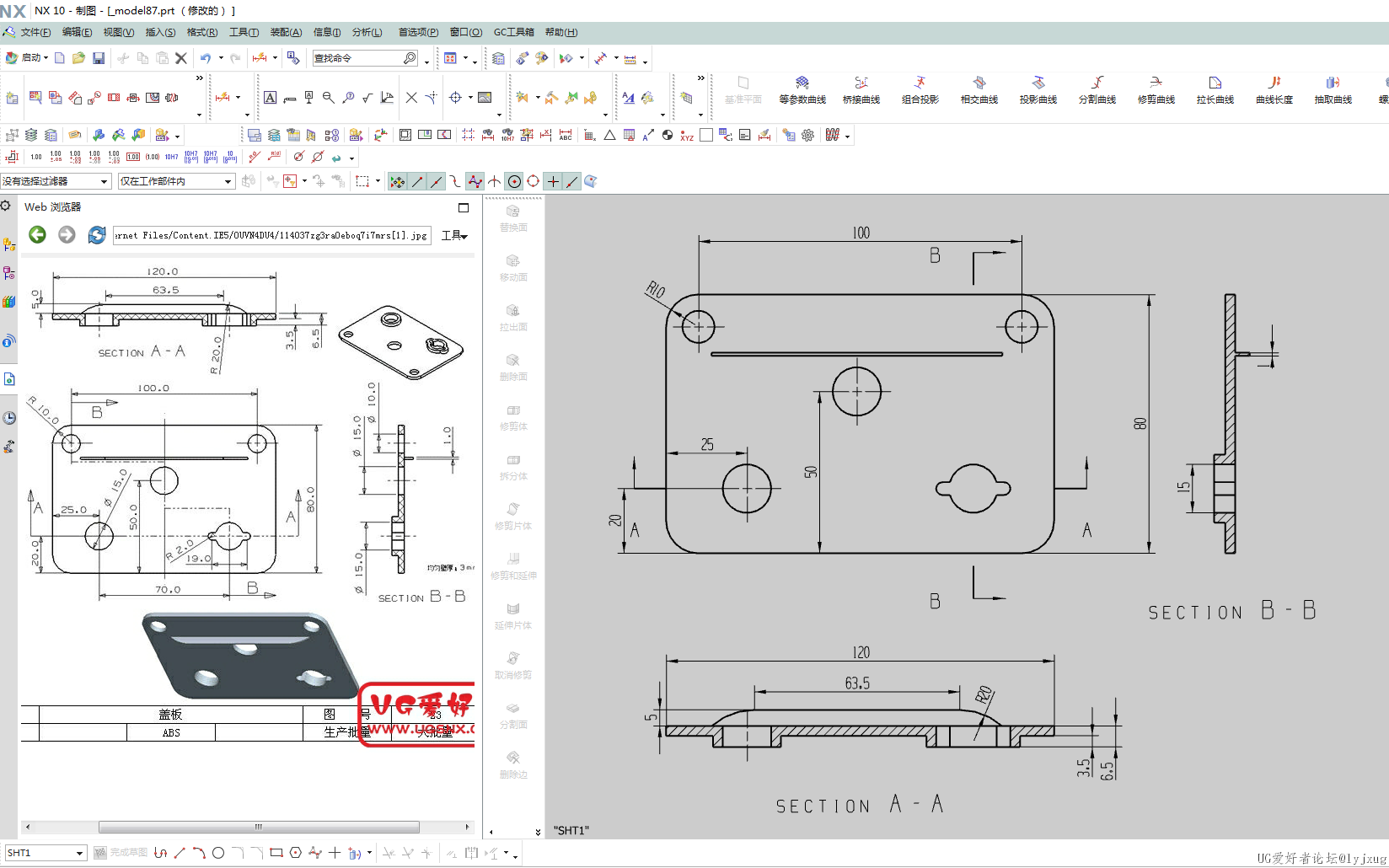Open the GC工具箱 menu

point(514,32)
